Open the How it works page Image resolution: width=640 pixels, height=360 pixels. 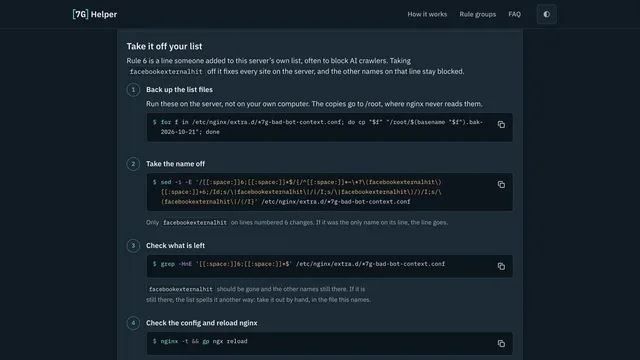(x=427, y=14)
